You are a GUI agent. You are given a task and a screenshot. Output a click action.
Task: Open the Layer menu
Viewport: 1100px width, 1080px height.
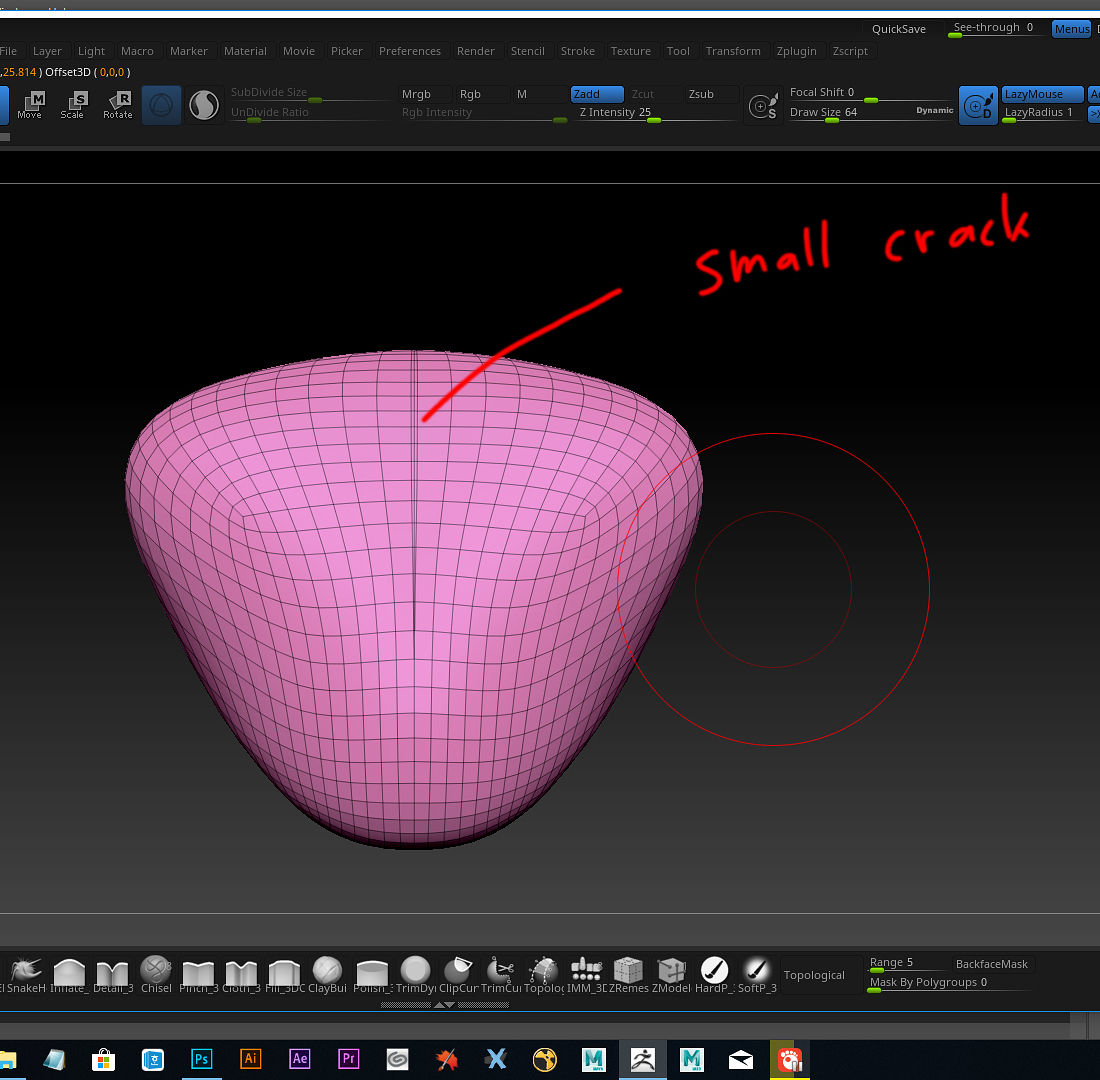tap(47, 51)
